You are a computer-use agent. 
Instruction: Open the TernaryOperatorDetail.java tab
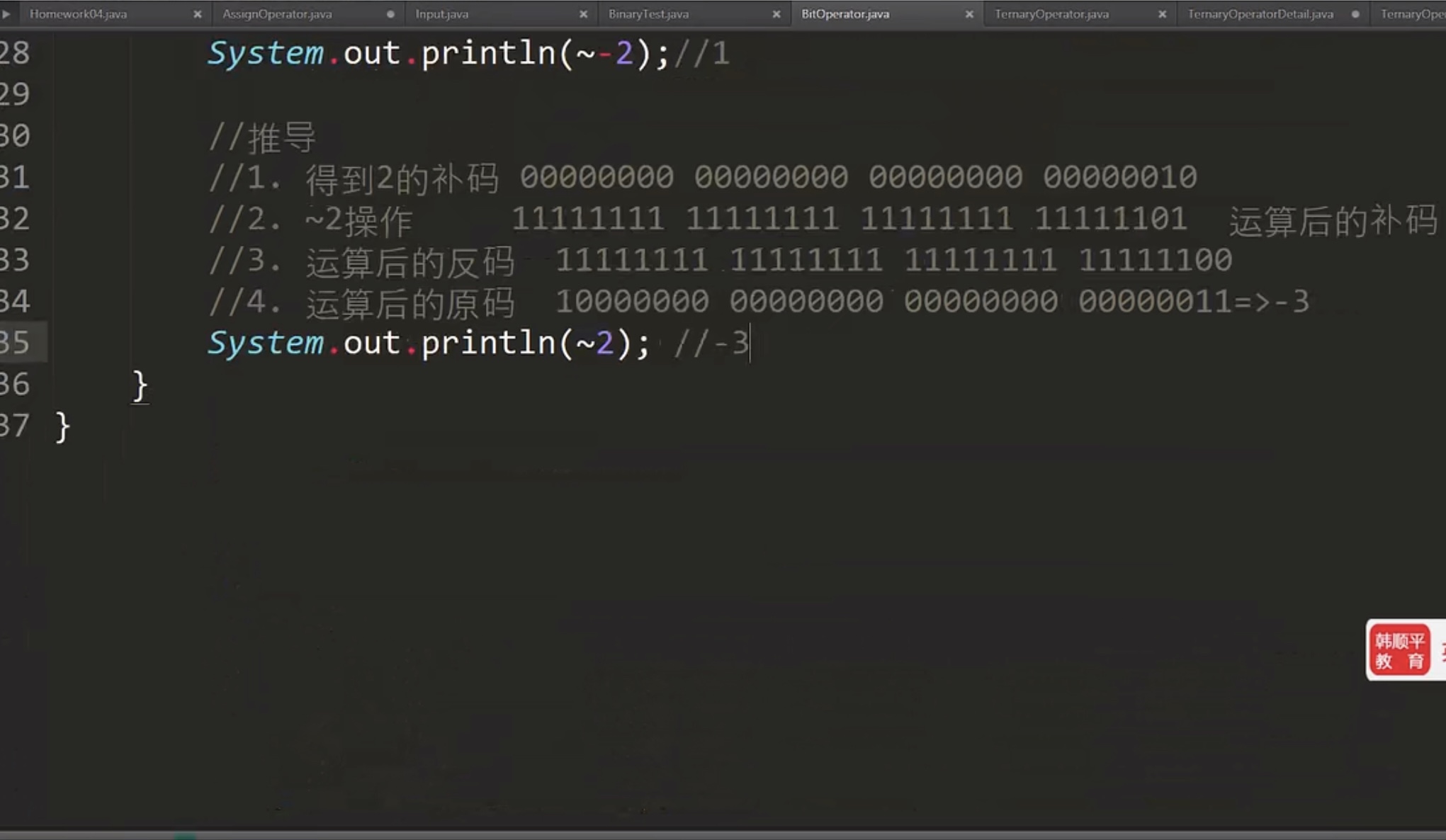(1260, 14)
